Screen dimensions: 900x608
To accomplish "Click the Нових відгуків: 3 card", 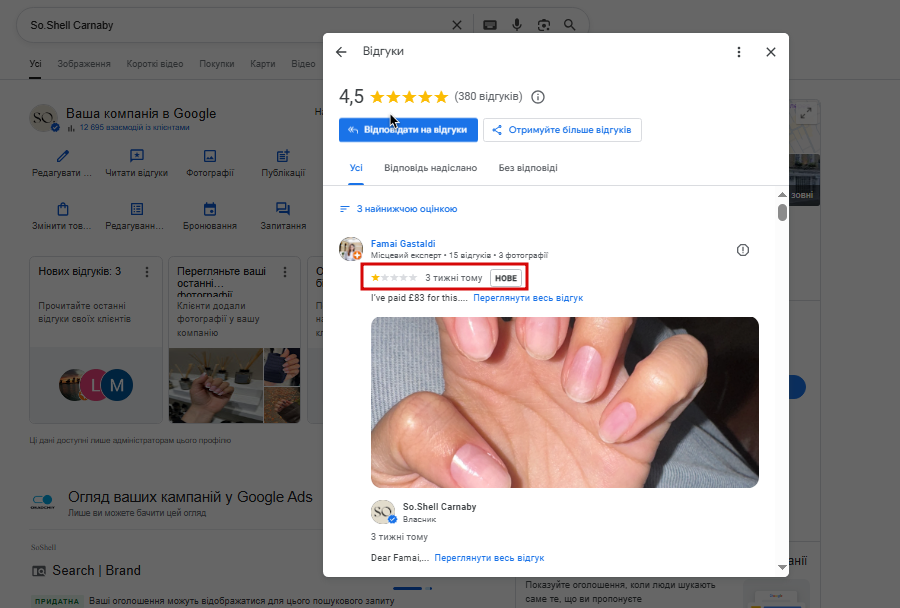I will pyautogui.click(x=96, y=340).
